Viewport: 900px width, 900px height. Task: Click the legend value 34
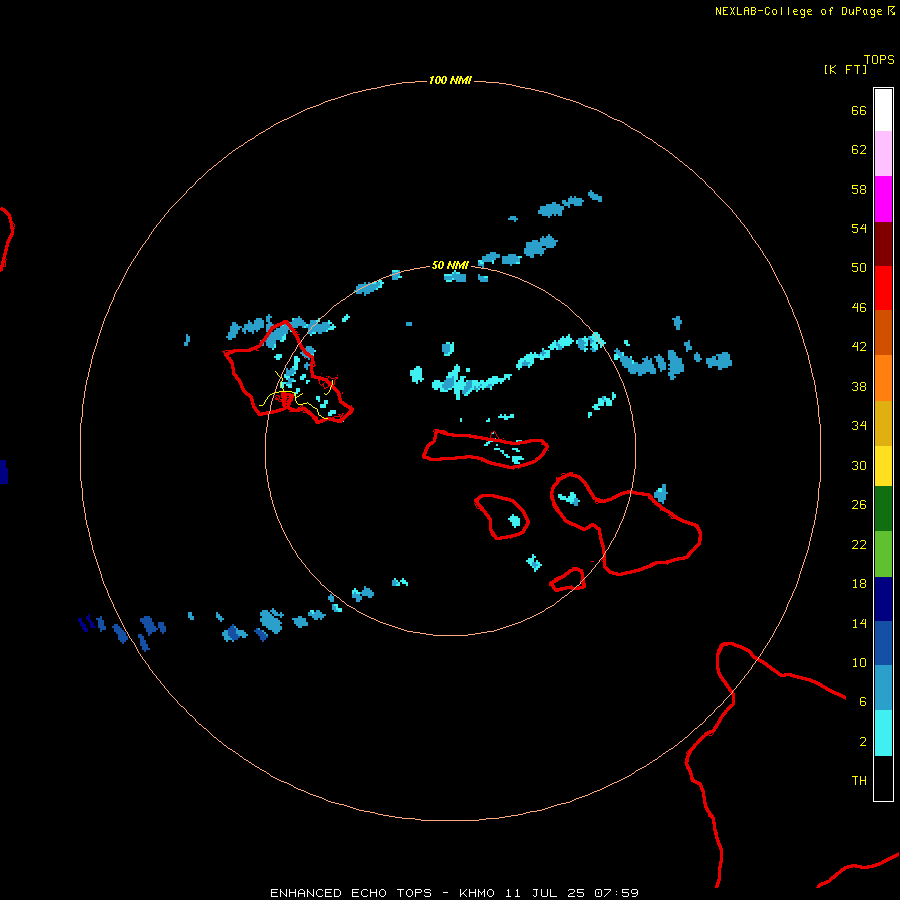[x=859, y=426]
